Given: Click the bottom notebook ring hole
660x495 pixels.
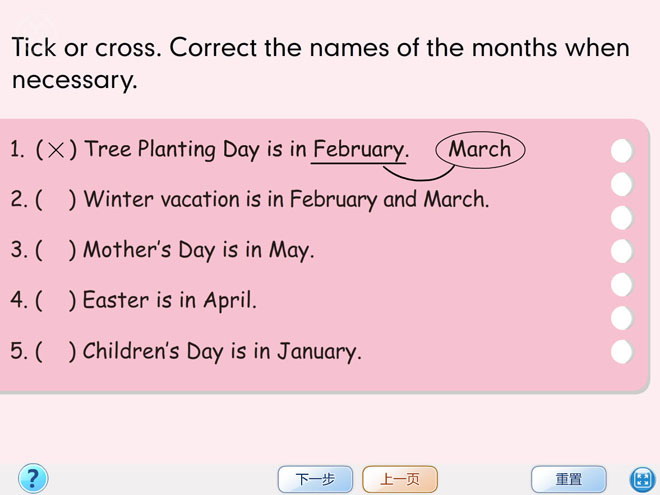Looking at the screenshot, I should tap(622, 351).
